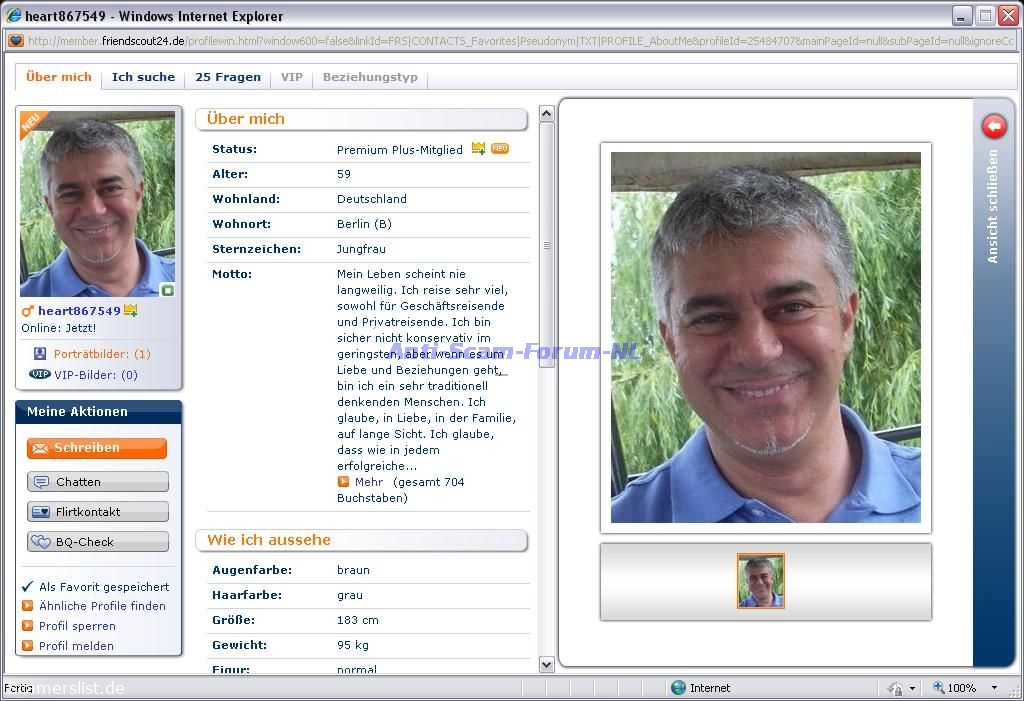Toggle the Als Favorit gespeichert checkmark
The height and width of the screenshot is (701, 1024).
[28, 587]
